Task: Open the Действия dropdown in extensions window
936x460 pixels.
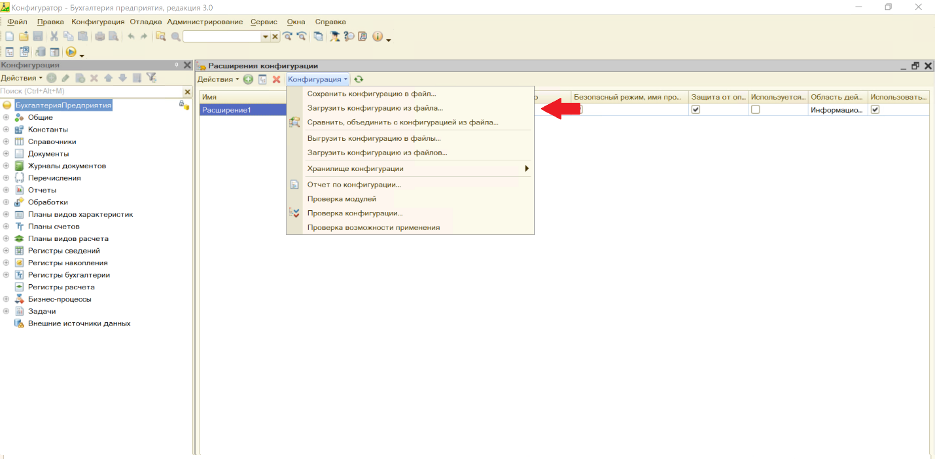Action: click(218, 79)
